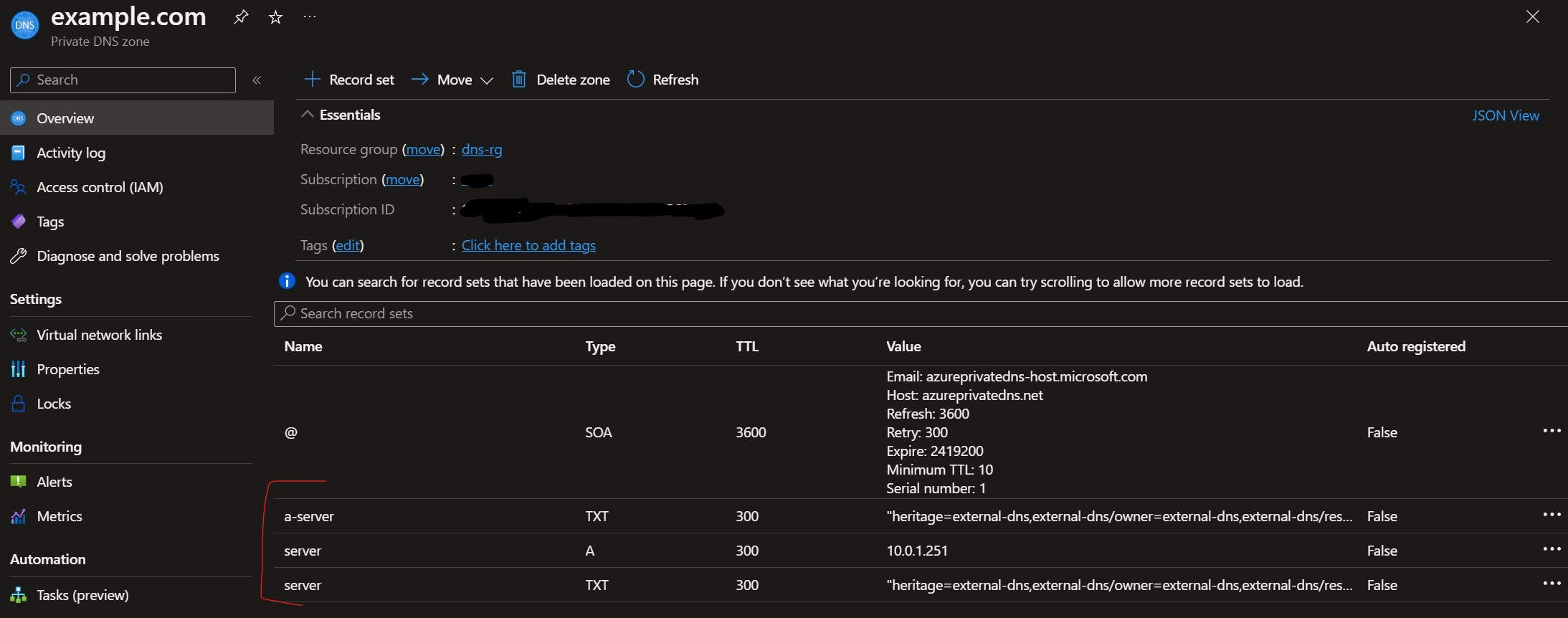Open JSON View
This screenshot has height=618, width=1568.
click(x=1506, y=115)
